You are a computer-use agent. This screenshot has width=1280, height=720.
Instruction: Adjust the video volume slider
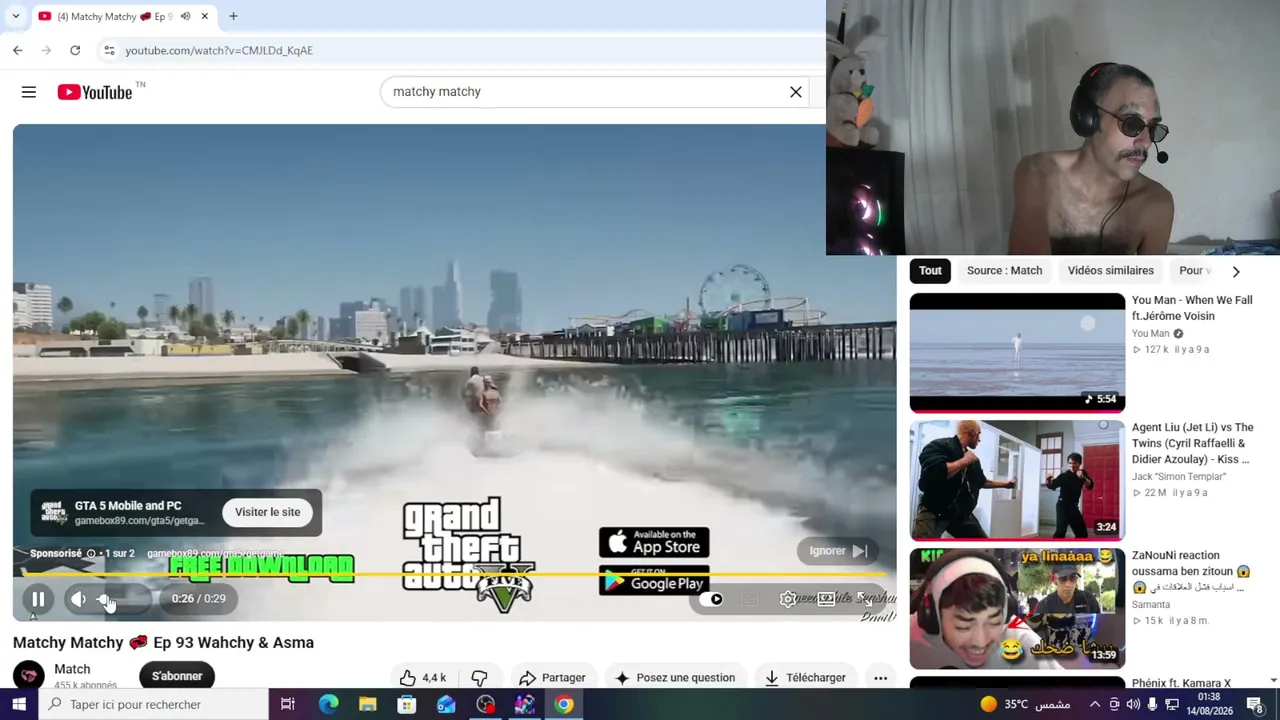[x=122, y=599]
